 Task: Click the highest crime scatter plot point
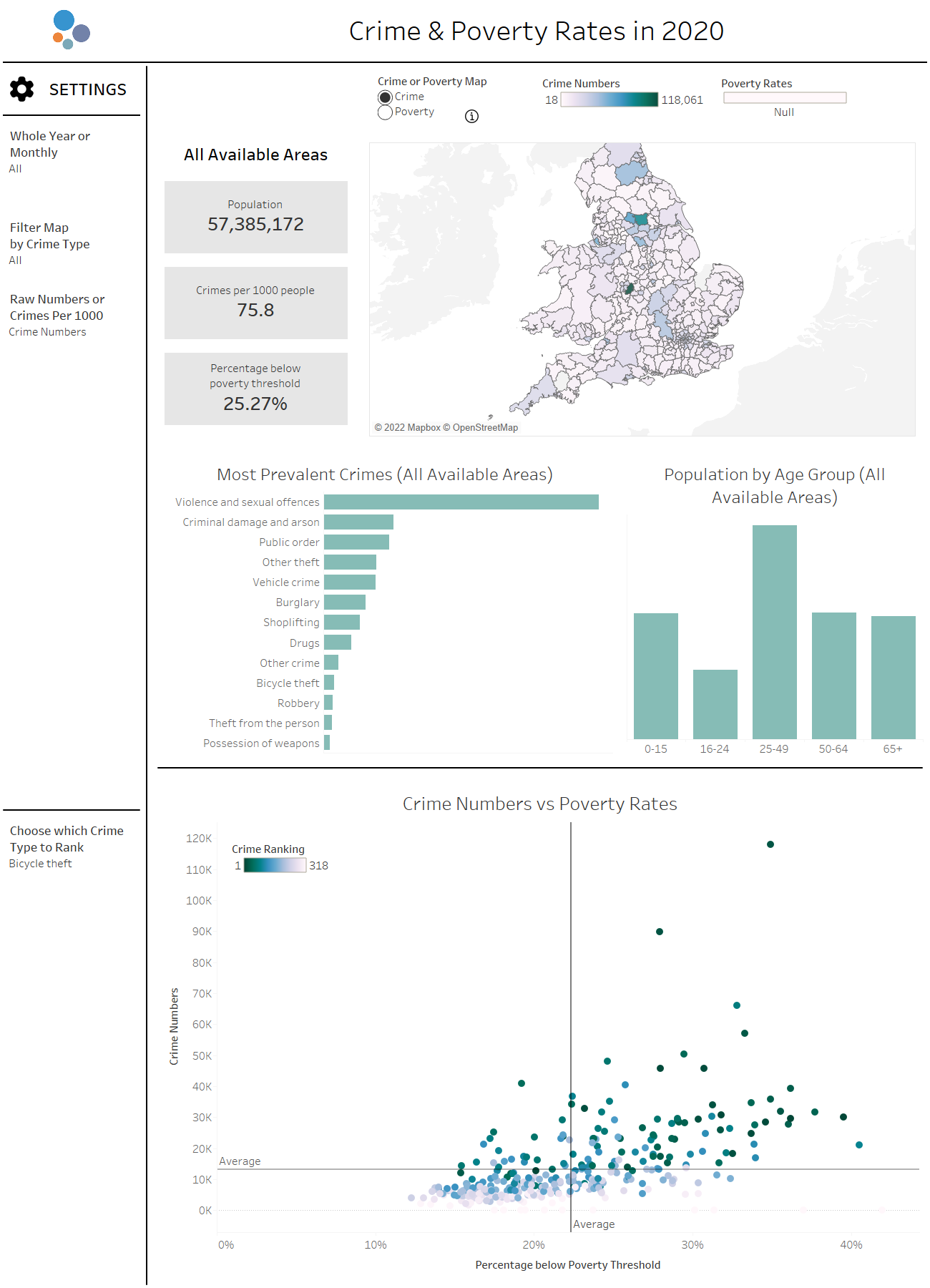[x=770, y=844]
